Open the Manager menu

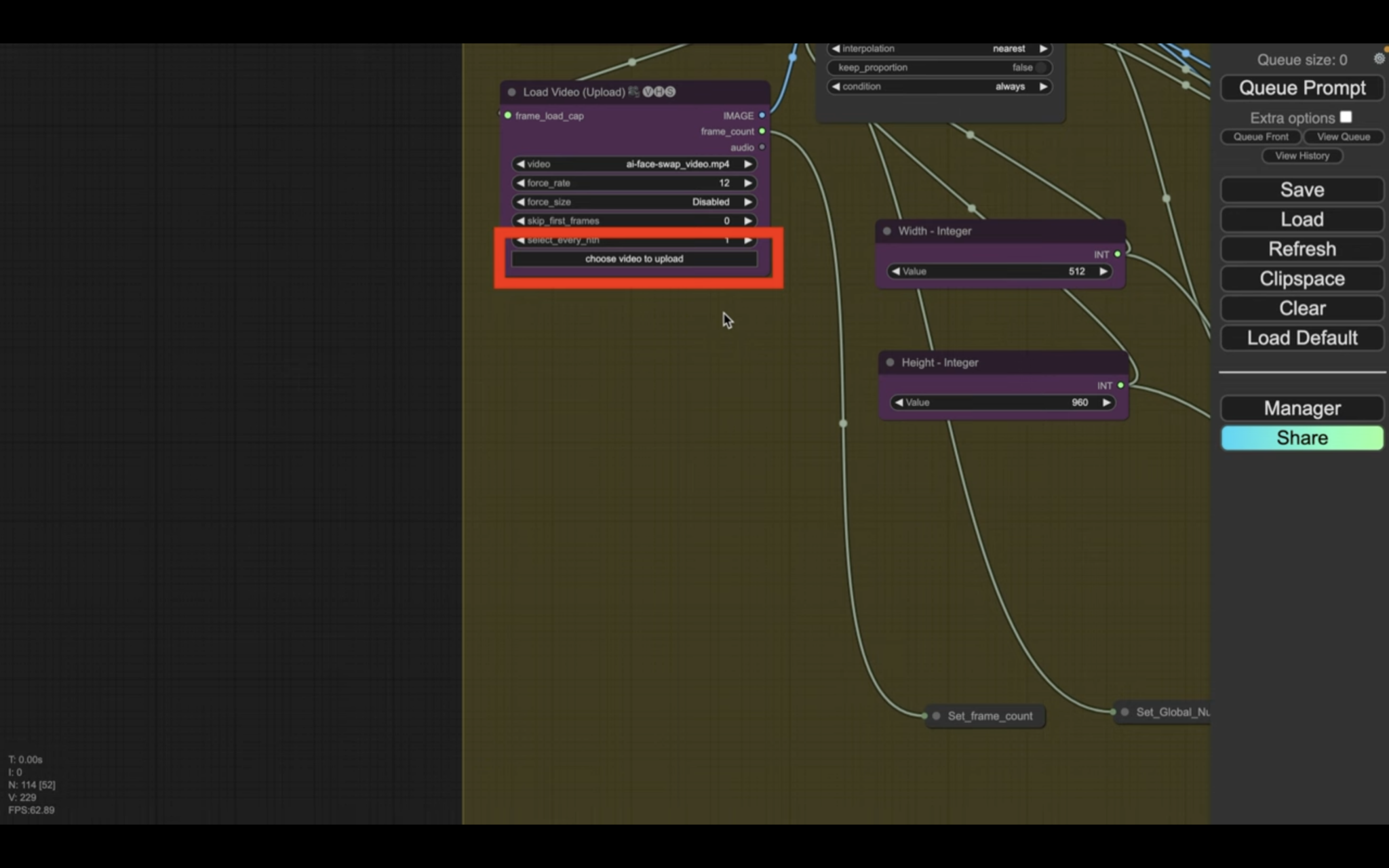[1302, 408]
